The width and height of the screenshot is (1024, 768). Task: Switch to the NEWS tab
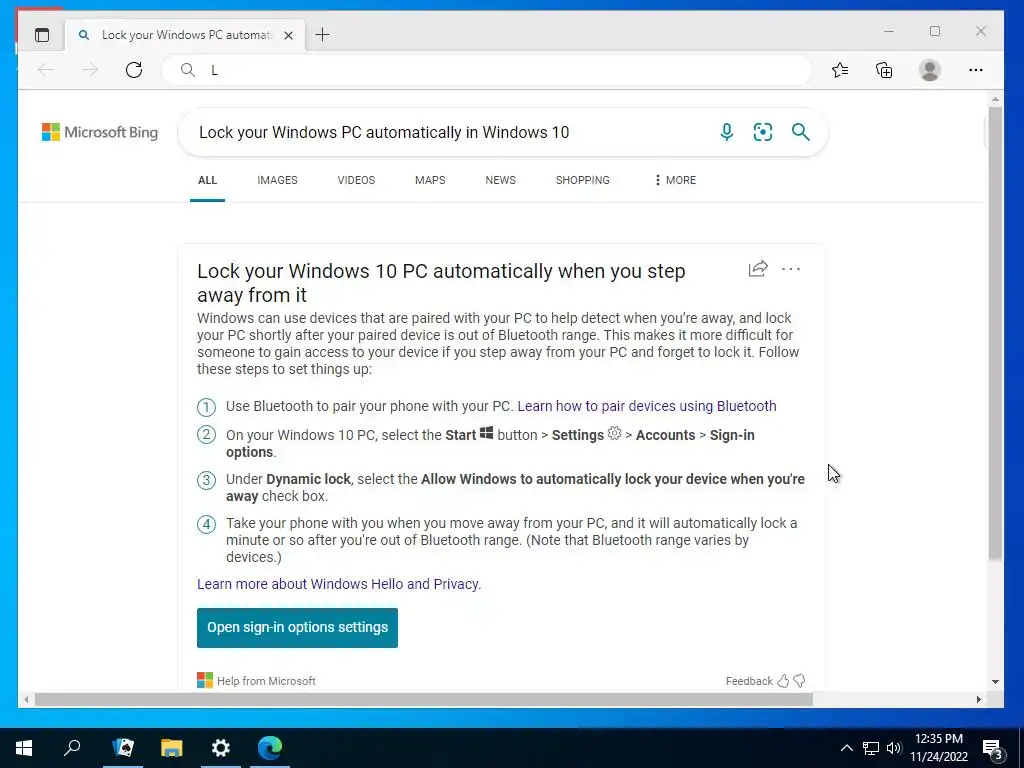click(500, 180)
